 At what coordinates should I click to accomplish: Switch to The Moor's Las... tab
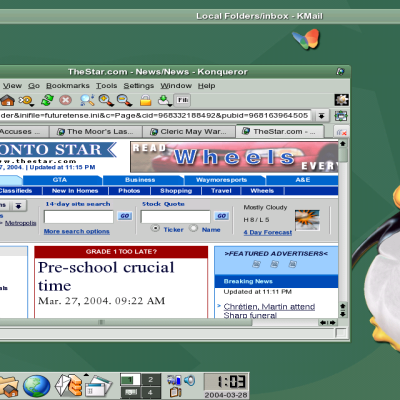(x=95, y=132)
